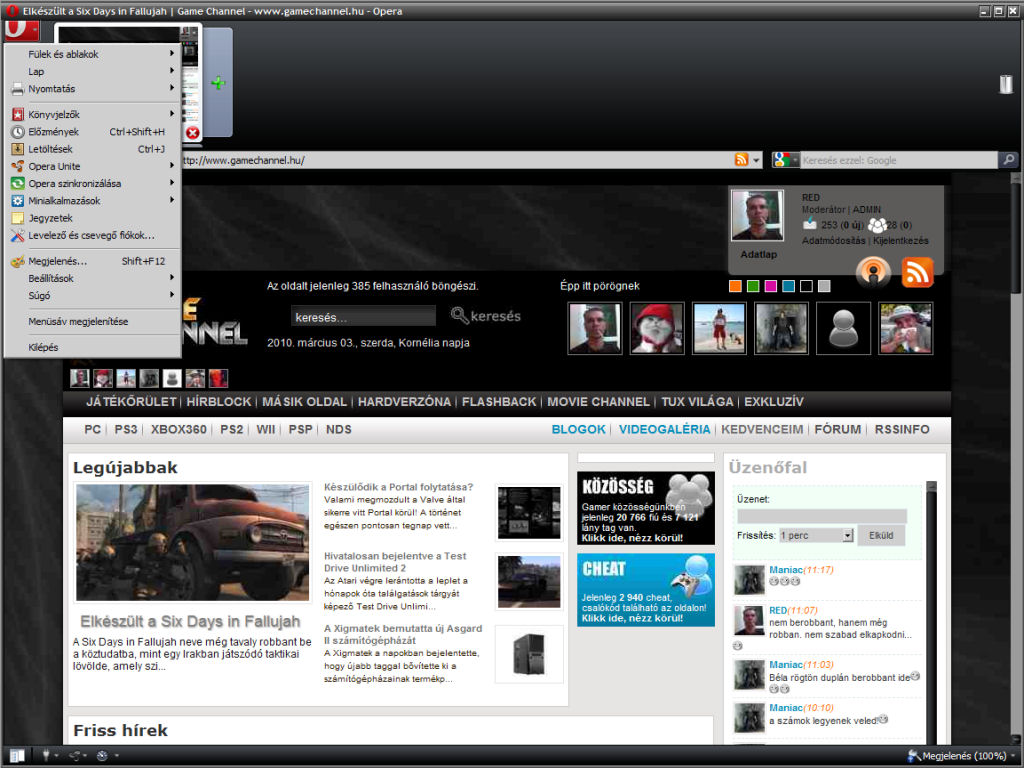This screenshot has height=768, width=1024.
Task: Toggle the panels icon in status bar
Action: 17,755
